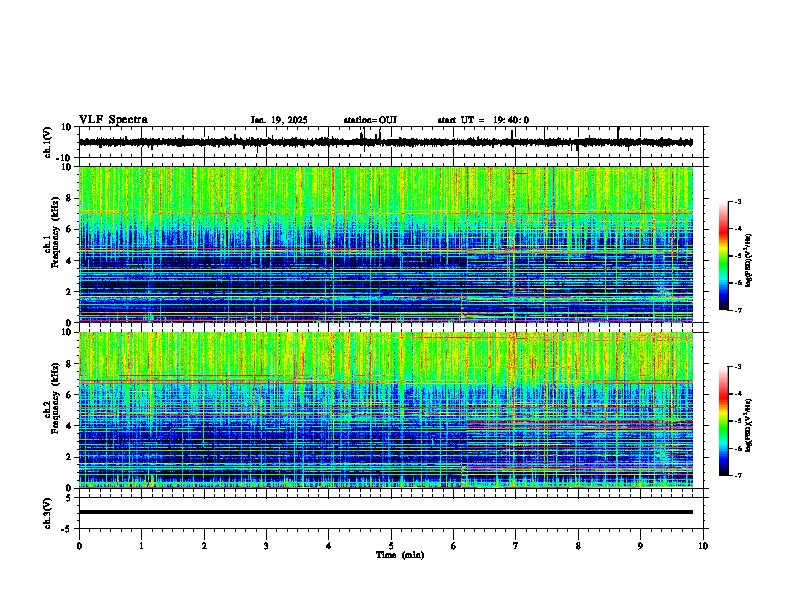The width and height of the screenshot is (792, 612).
Task: Click the 'VLF Spectra' title text
Action: point(113,120)
